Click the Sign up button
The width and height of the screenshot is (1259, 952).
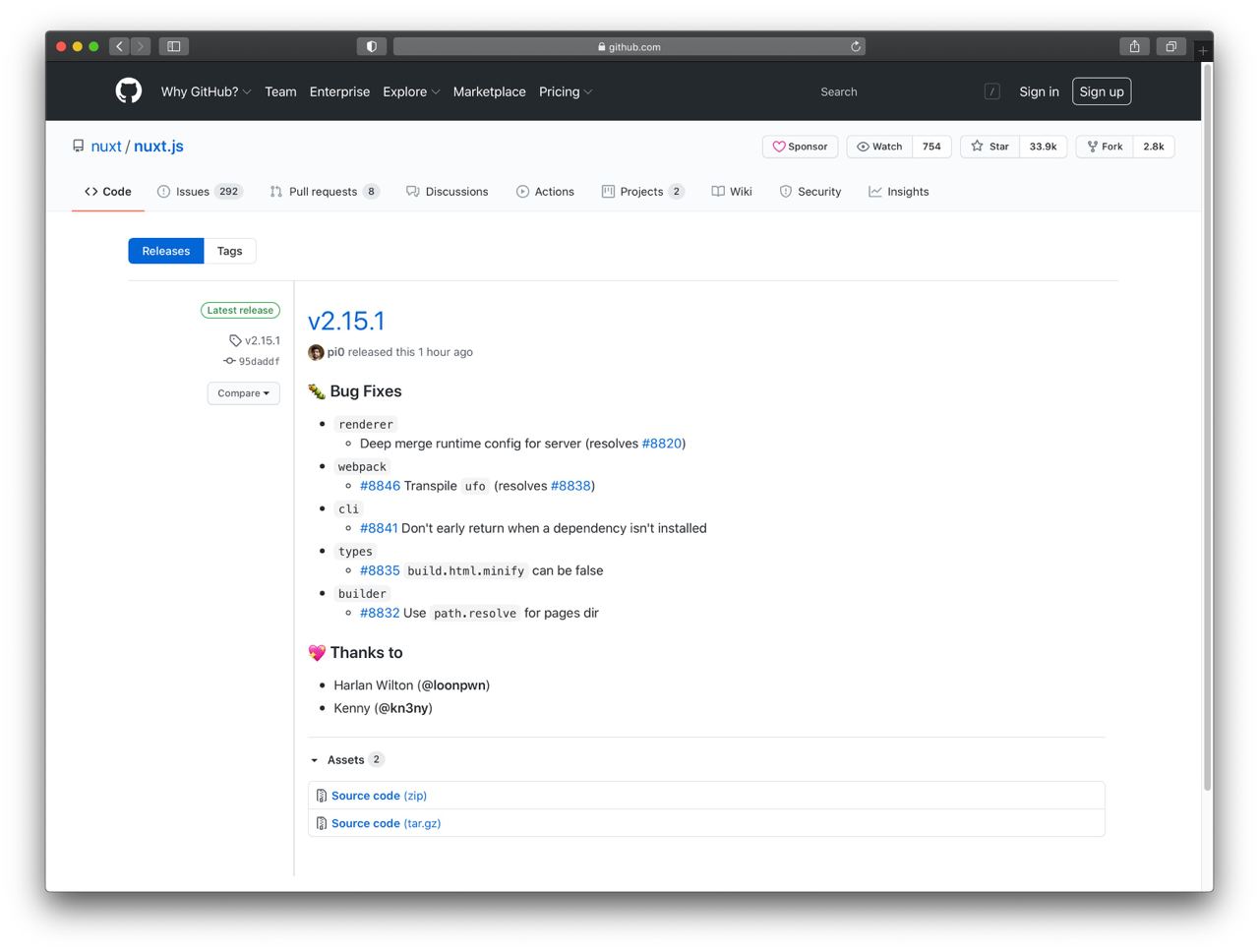click(1102, 91)
